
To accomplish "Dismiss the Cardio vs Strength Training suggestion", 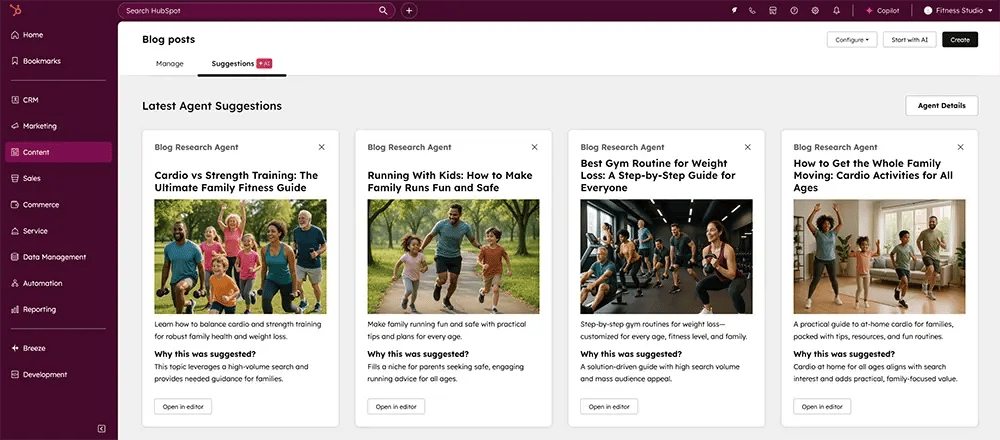I will pos(321,147).
